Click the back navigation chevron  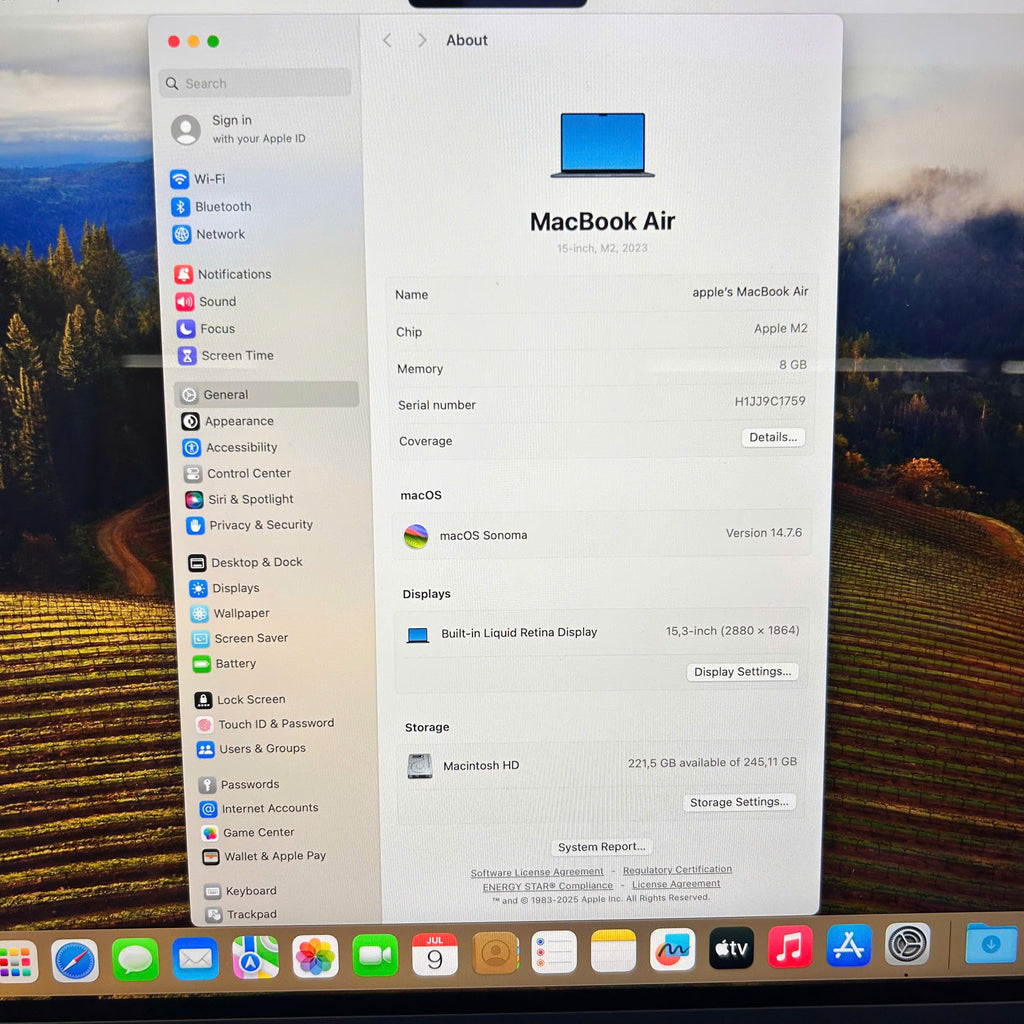387,40
